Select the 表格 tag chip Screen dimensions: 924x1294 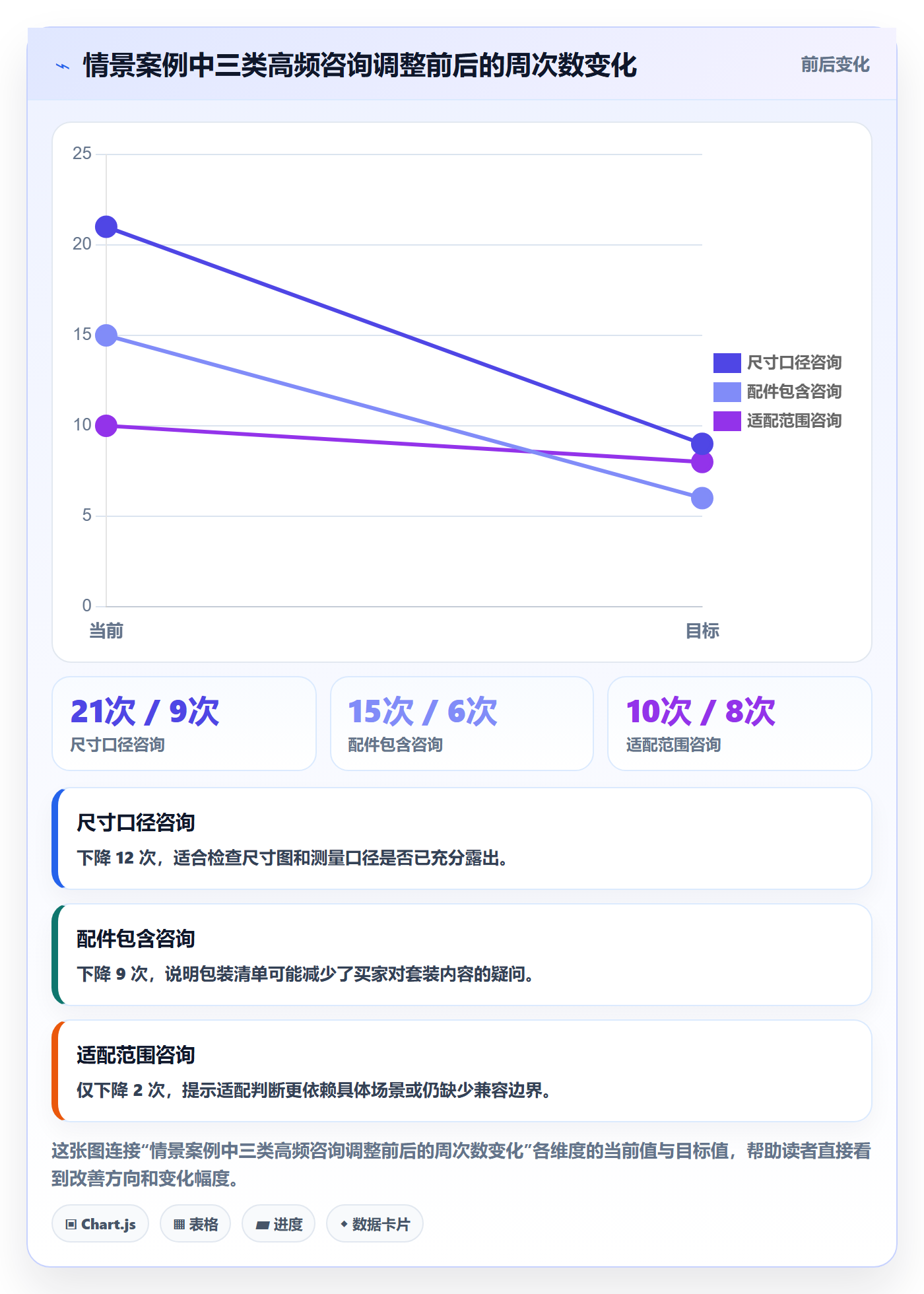click(x=195, y=1224)
